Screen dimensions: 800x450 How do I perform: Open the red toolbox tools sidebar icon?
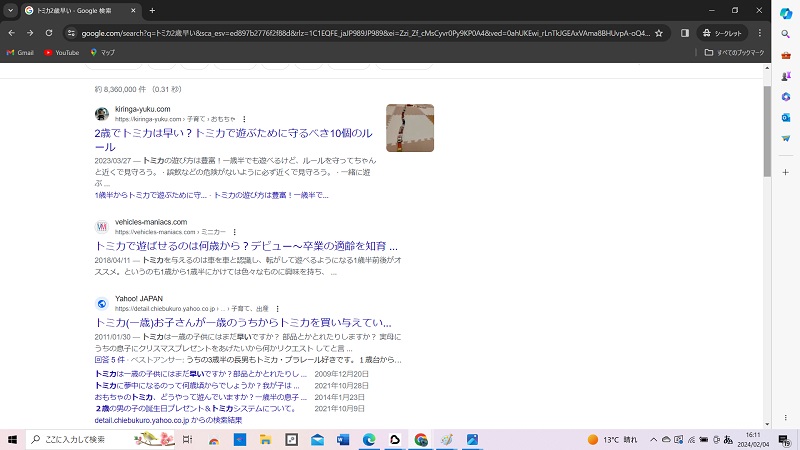tap(786, 55)
